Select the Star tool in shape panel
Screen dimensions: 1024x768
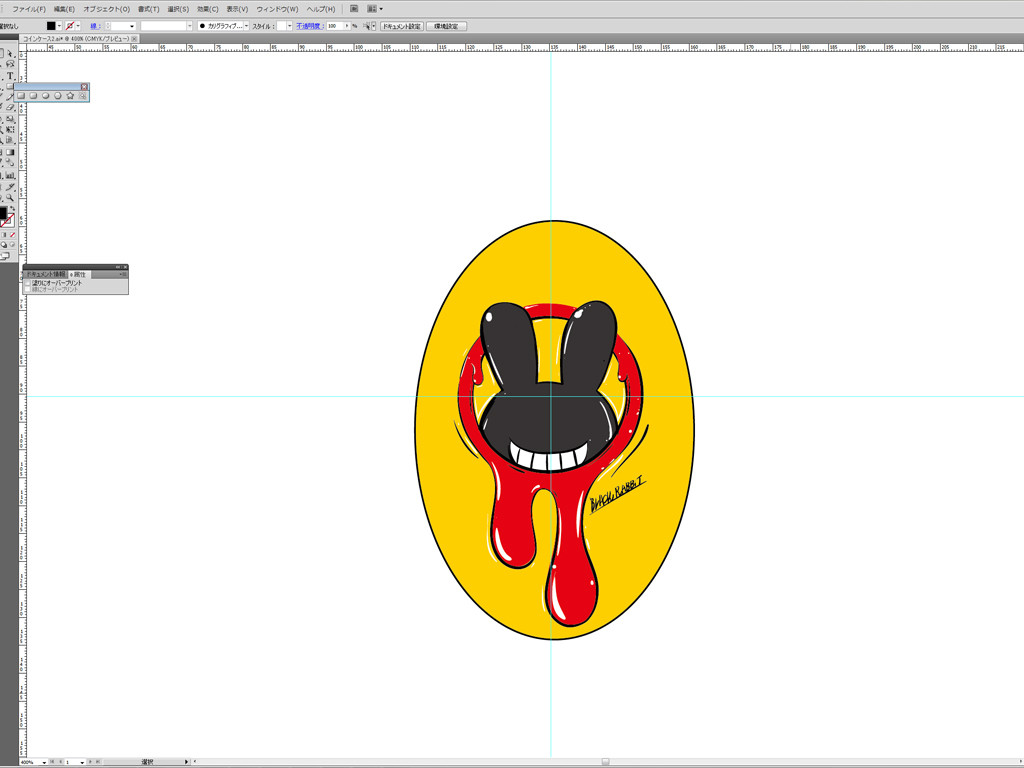[70, 96]
